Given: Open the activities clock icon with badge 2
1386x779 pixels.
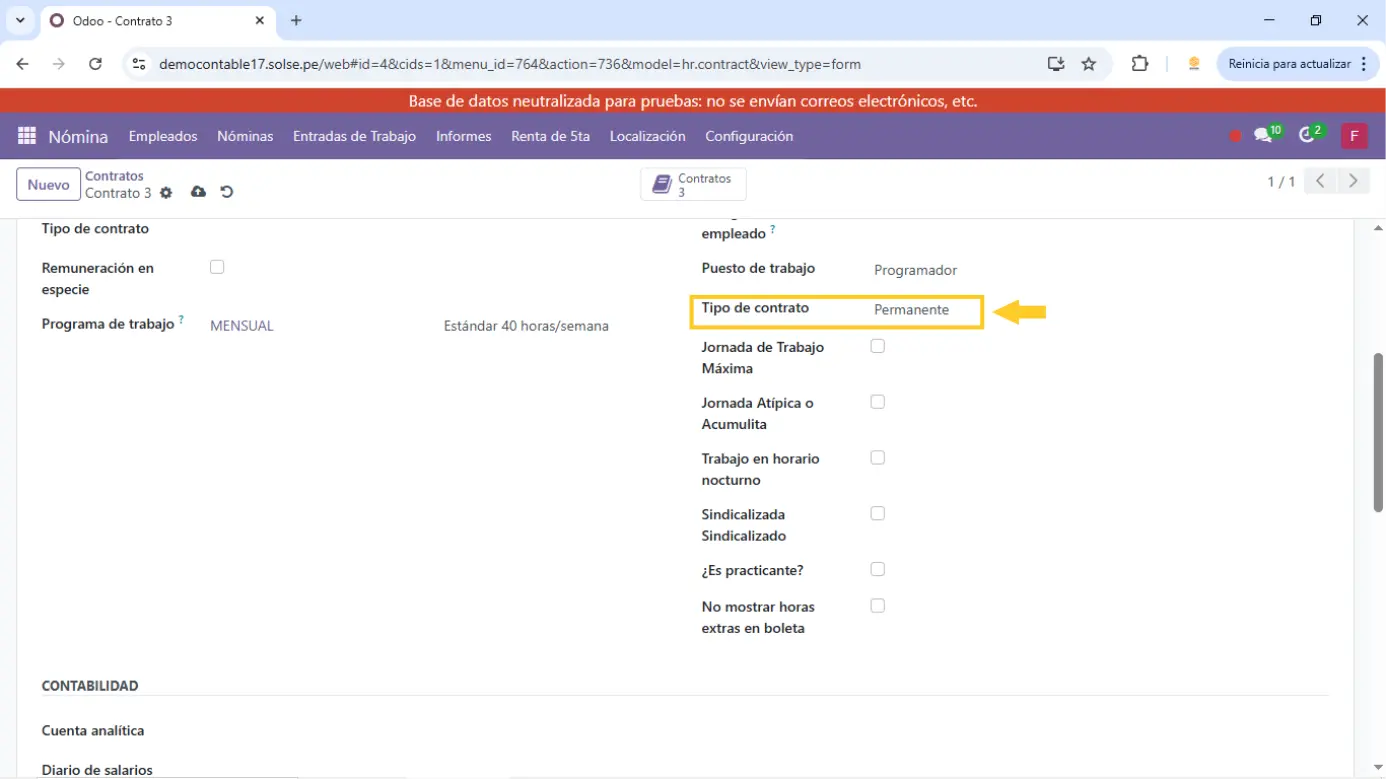Looking at the screenshot, I should [1307, 136].
